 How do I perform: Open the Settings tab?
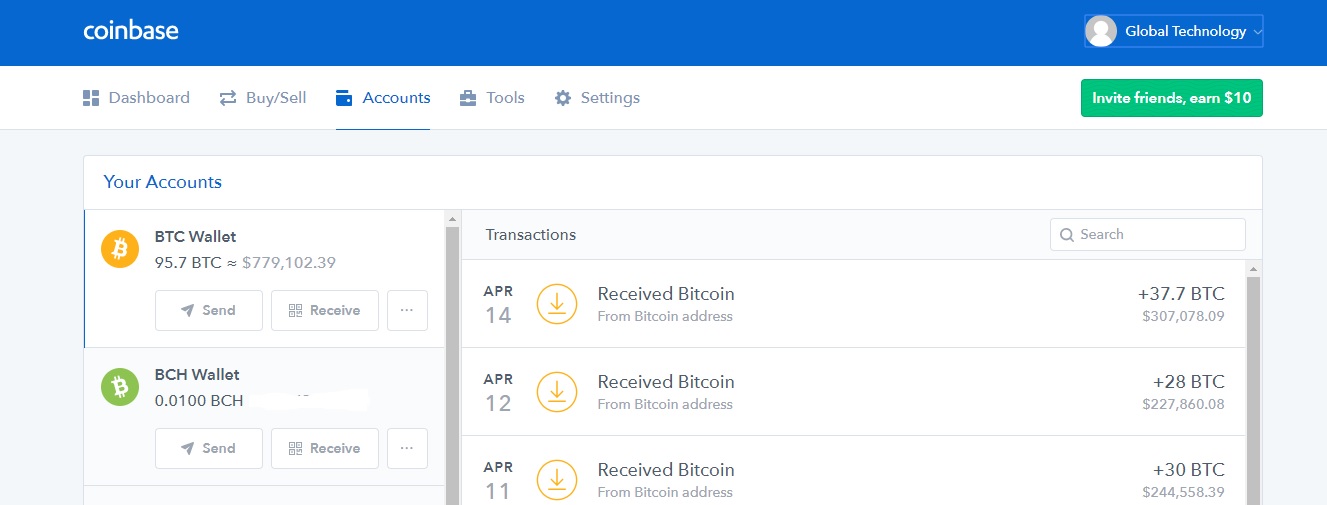[x=597, y=98]
